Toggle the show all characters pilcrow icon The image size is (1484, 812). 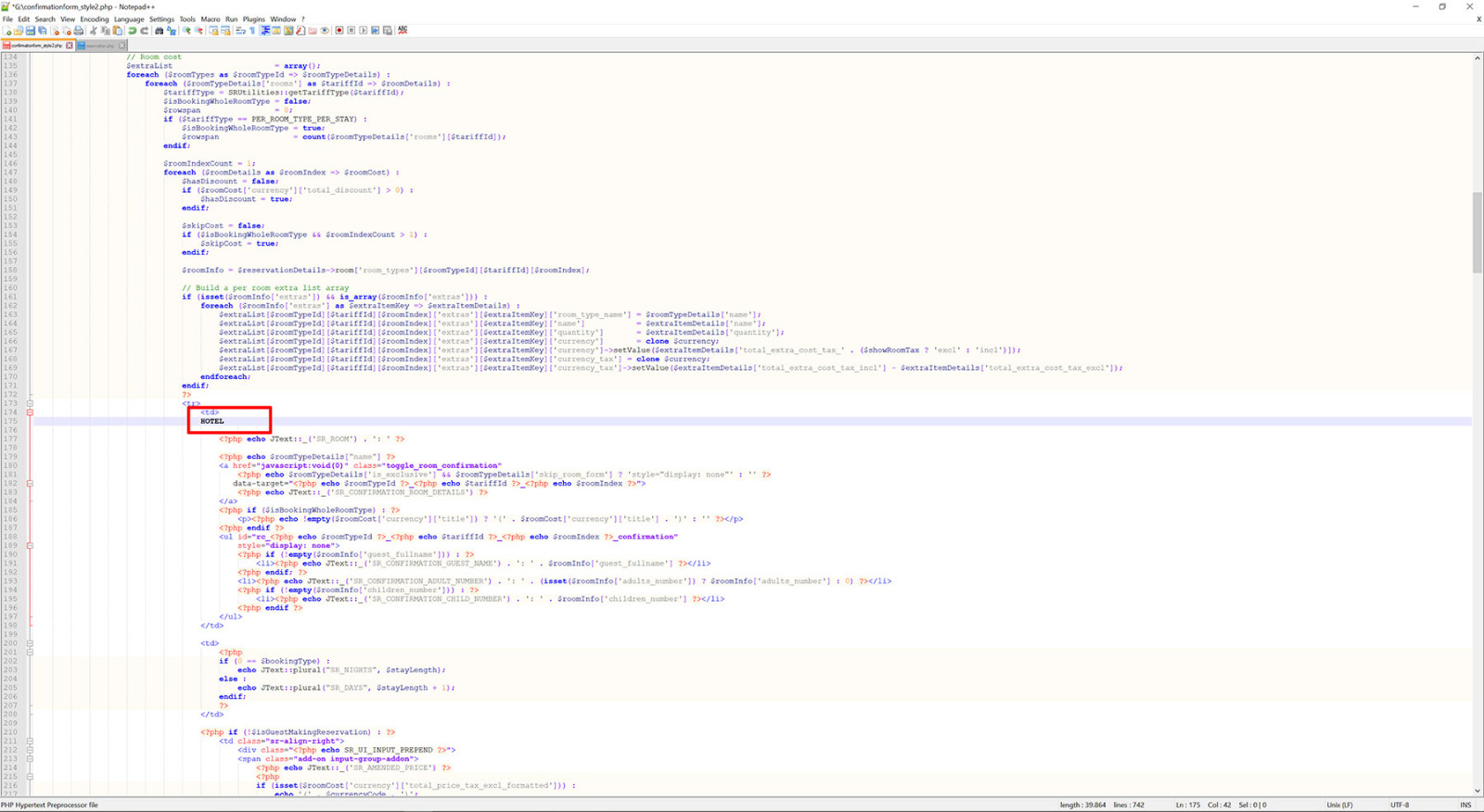252,31
